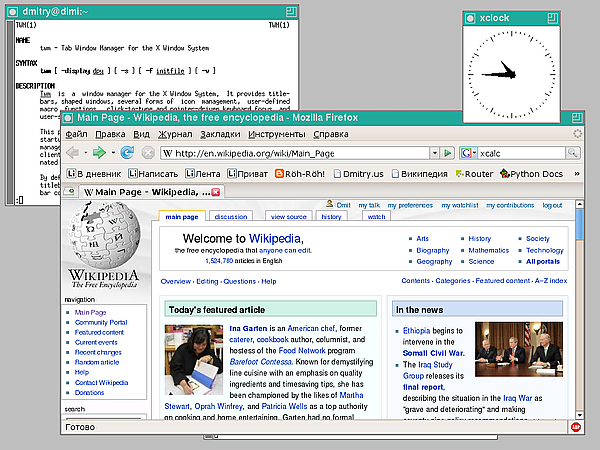Screen dimensions: 600x450
Task: Open the Закладки menu
Action: click(x=220, y=134)
